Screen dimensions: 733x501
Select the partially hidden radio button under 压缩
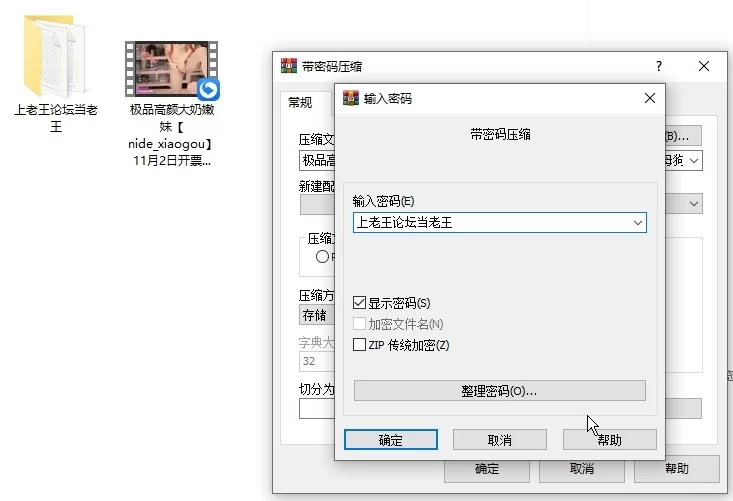pyautogui.click(x=322, y=257)
